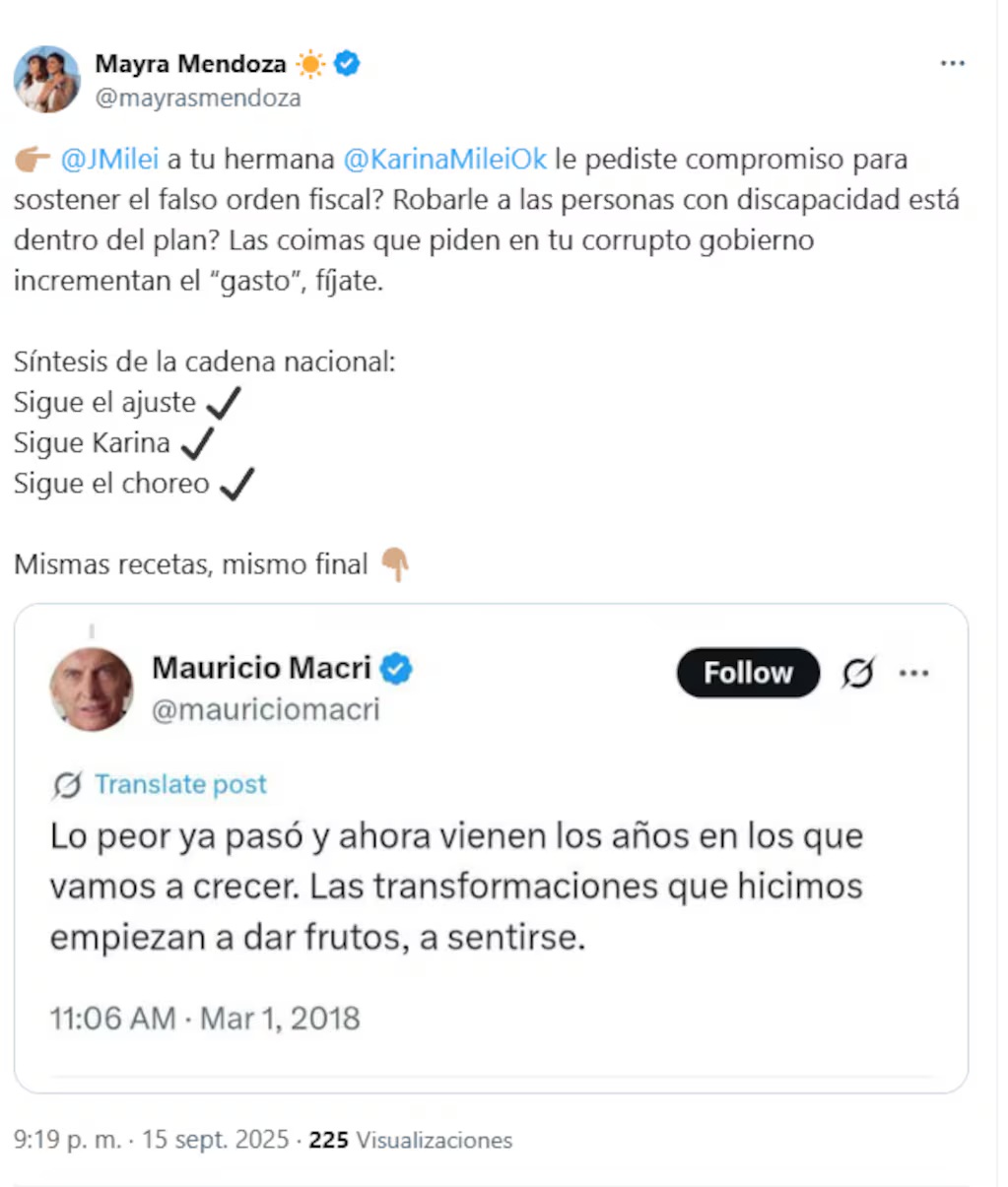Screen dimensions: 1008x1187
Task: Open the tweet's three-dot more options menu
Action: 952,64
